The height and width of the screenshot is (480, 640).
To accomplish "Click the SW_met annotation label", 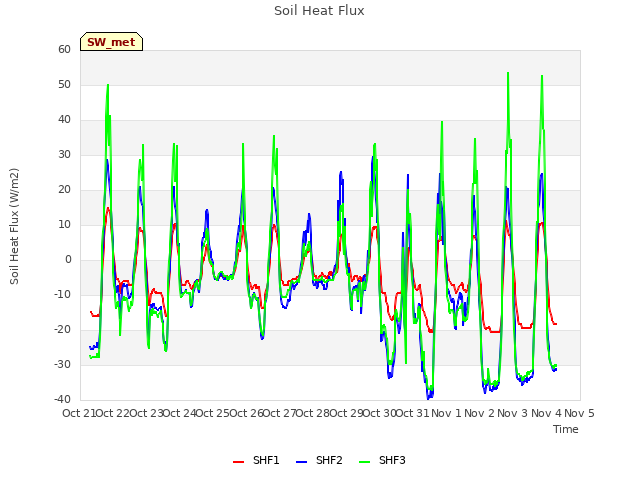I will [111, 42].
